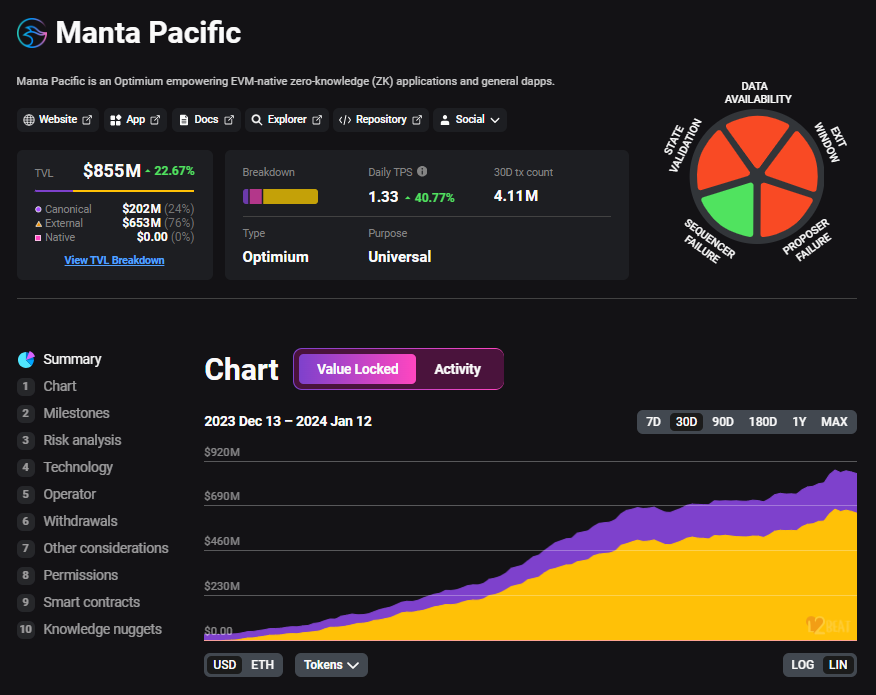
Task: Click number badge 3 beside Risk analysis
Action: [25, 440]
